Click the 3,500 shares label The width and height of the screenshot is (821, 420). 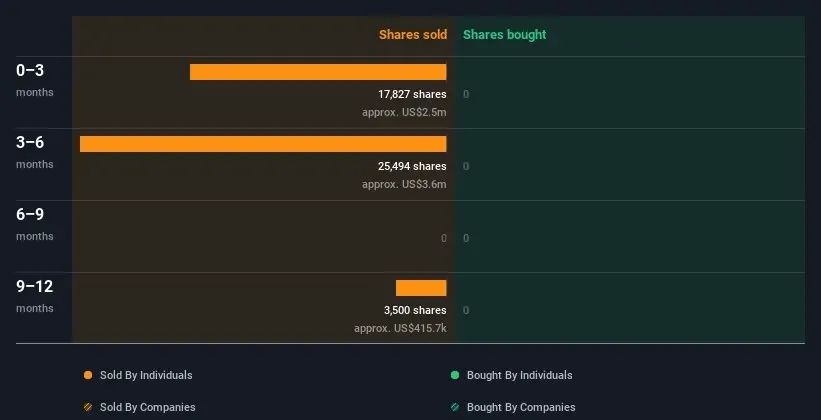(x=415, y=310)
